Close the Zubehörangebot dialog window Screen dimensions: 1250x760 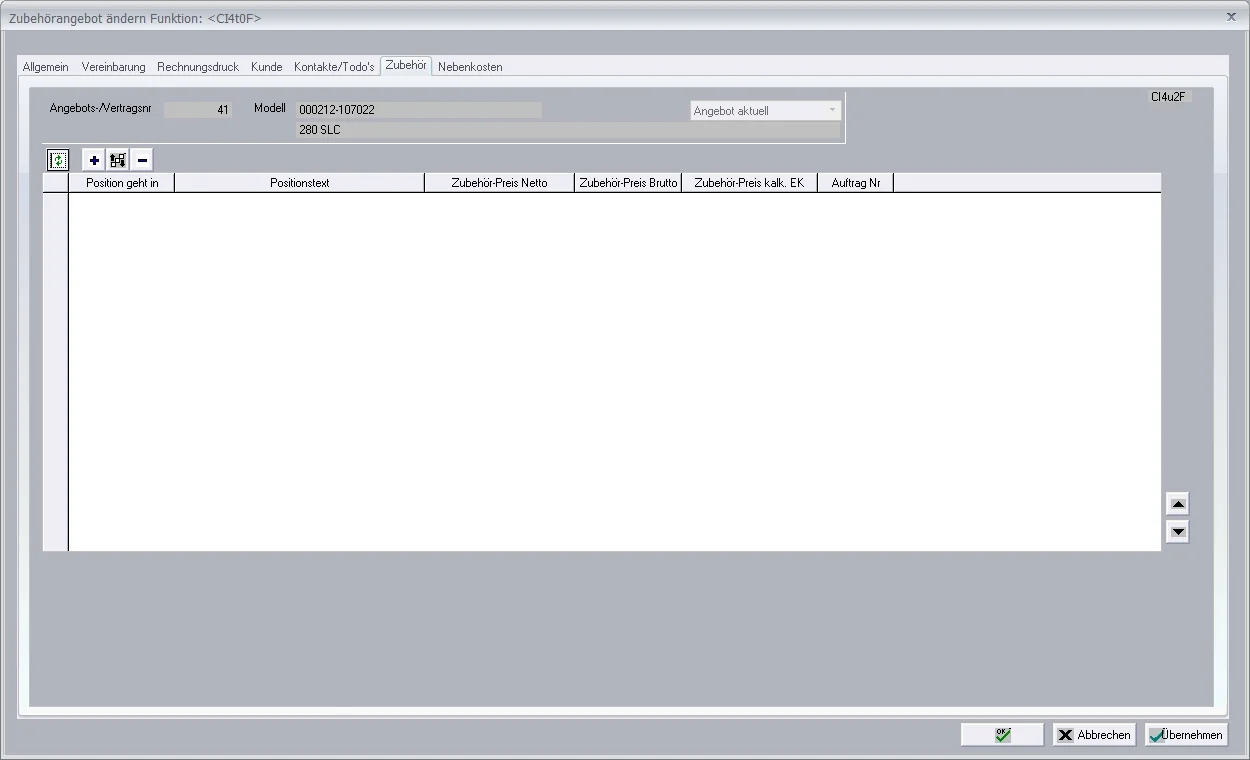1231,17
